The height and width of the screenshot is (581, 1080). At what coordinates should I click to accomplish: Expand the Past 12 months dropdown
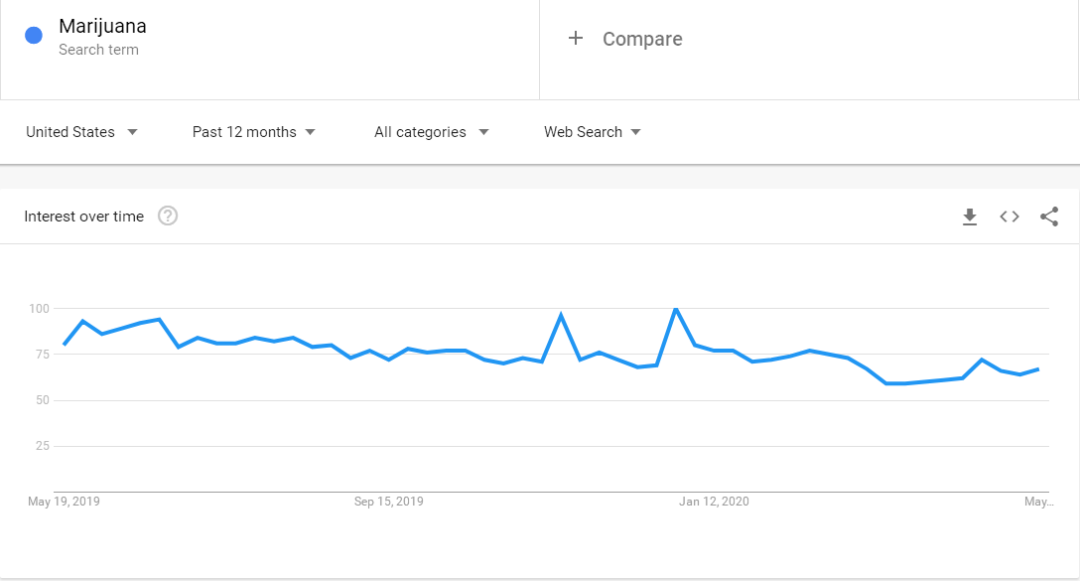tap(254, 132)
